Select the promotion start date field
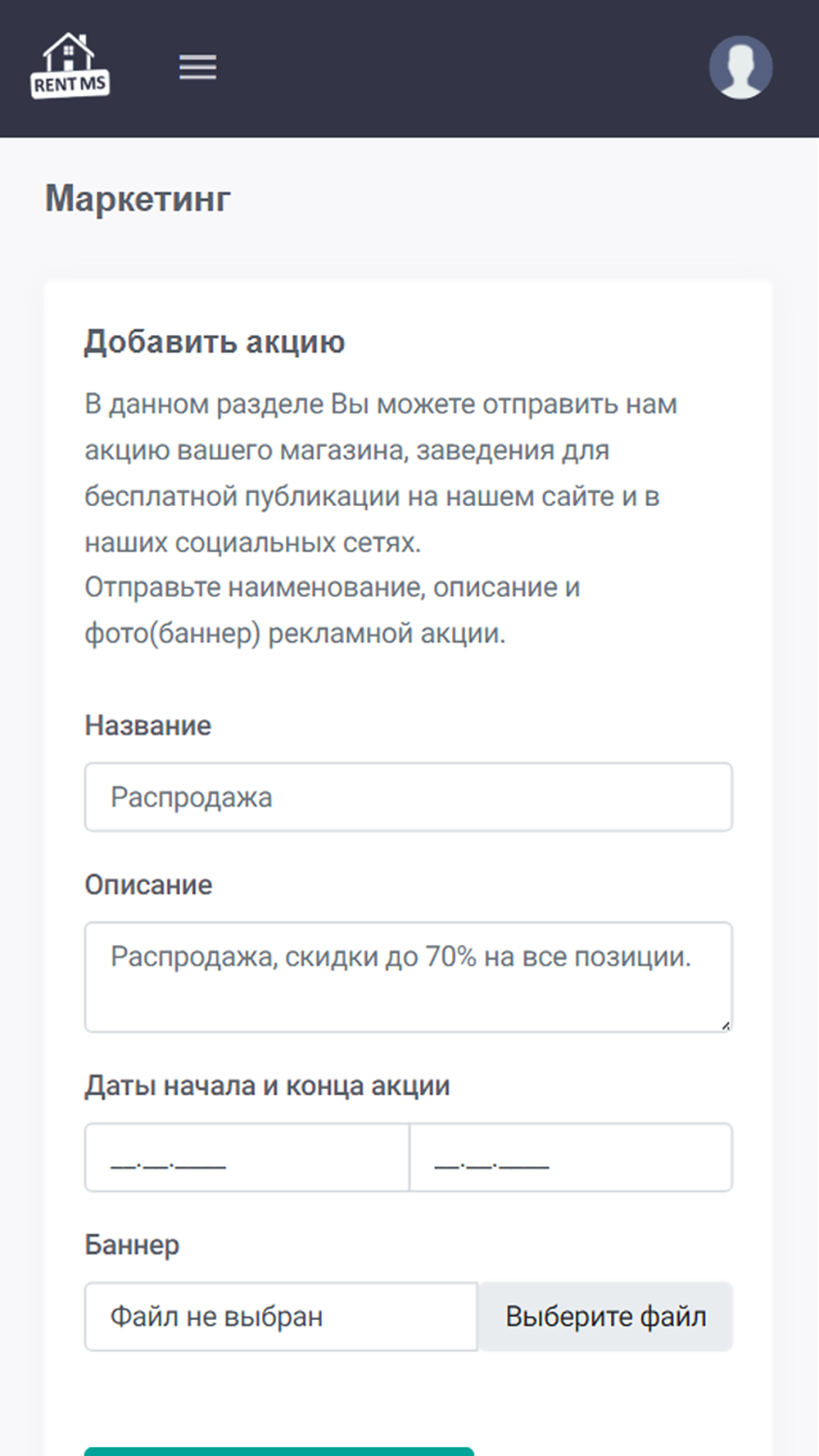The image size is (819, 1456). coord(247,1157)
